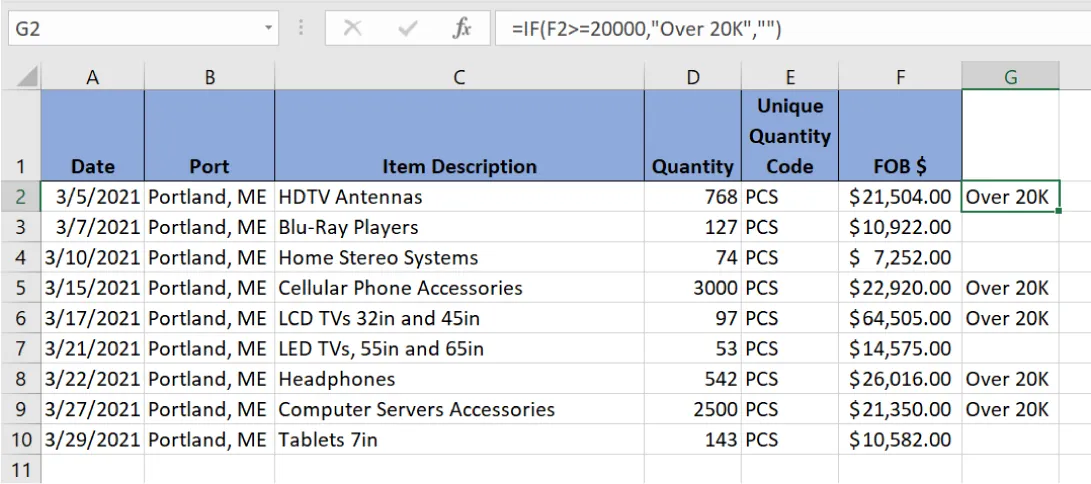This screenshot has width=1091, height=484.
Task: Select Over 20K cell in row 9
Action: (x=1010, y=409)
